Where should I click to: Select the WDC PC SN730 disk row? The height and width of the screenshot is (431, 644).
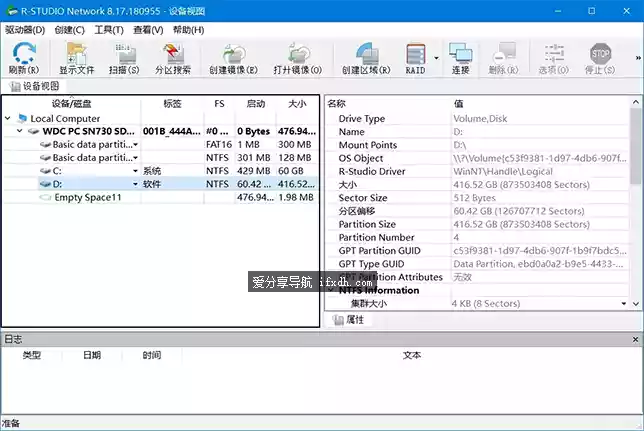point(161,131)
